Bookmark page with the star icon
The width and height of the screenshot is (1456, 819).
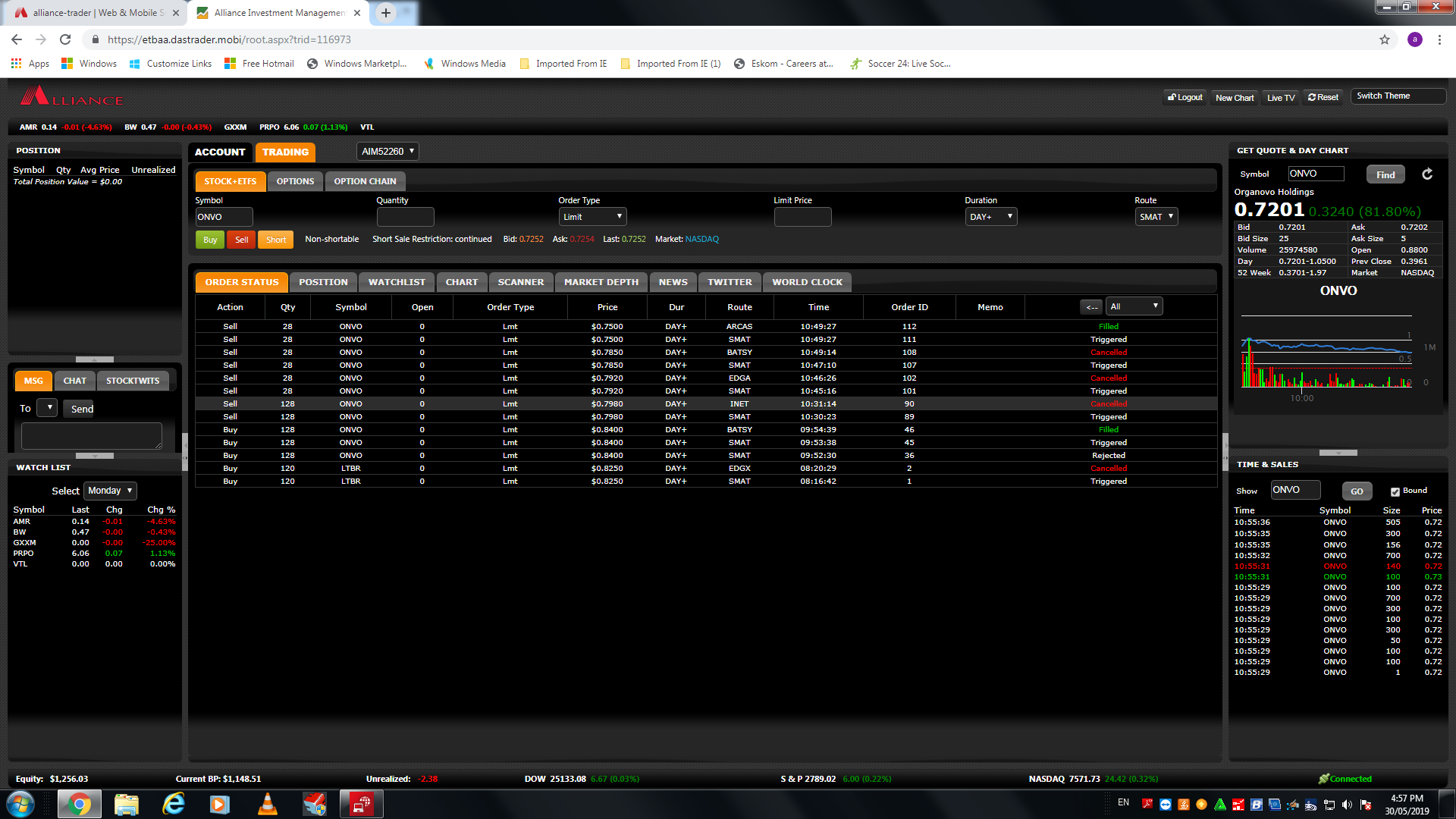[1385, 39]
